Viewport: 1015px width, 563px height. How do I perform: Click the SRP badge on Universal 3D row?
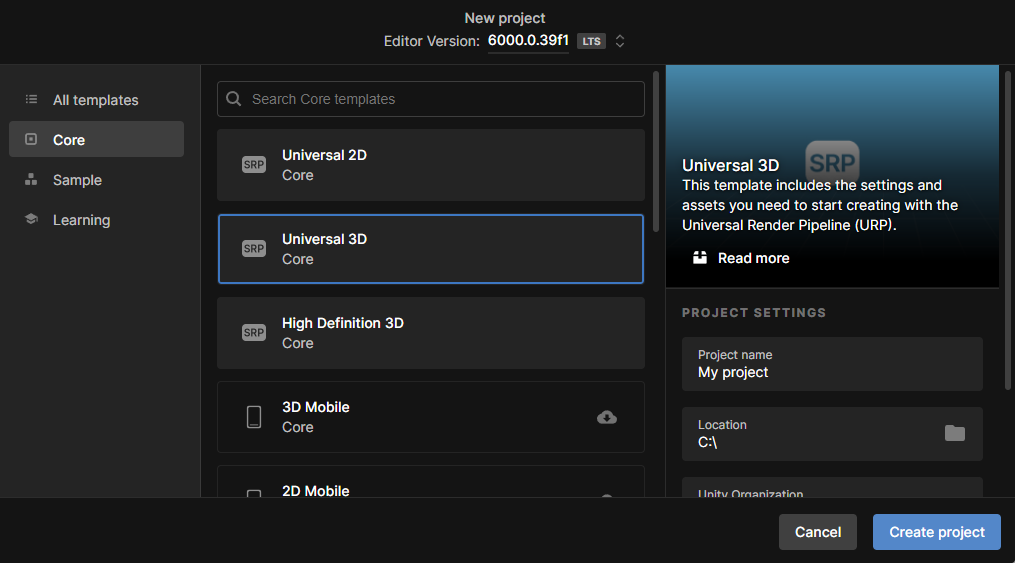click(x=254, y=248)
